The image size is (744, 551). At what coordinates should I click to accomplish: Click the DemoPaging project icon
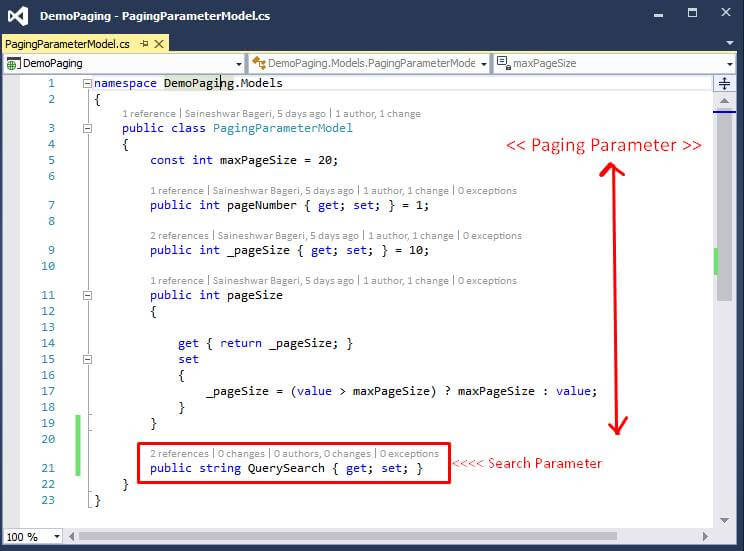pos(13,64)
